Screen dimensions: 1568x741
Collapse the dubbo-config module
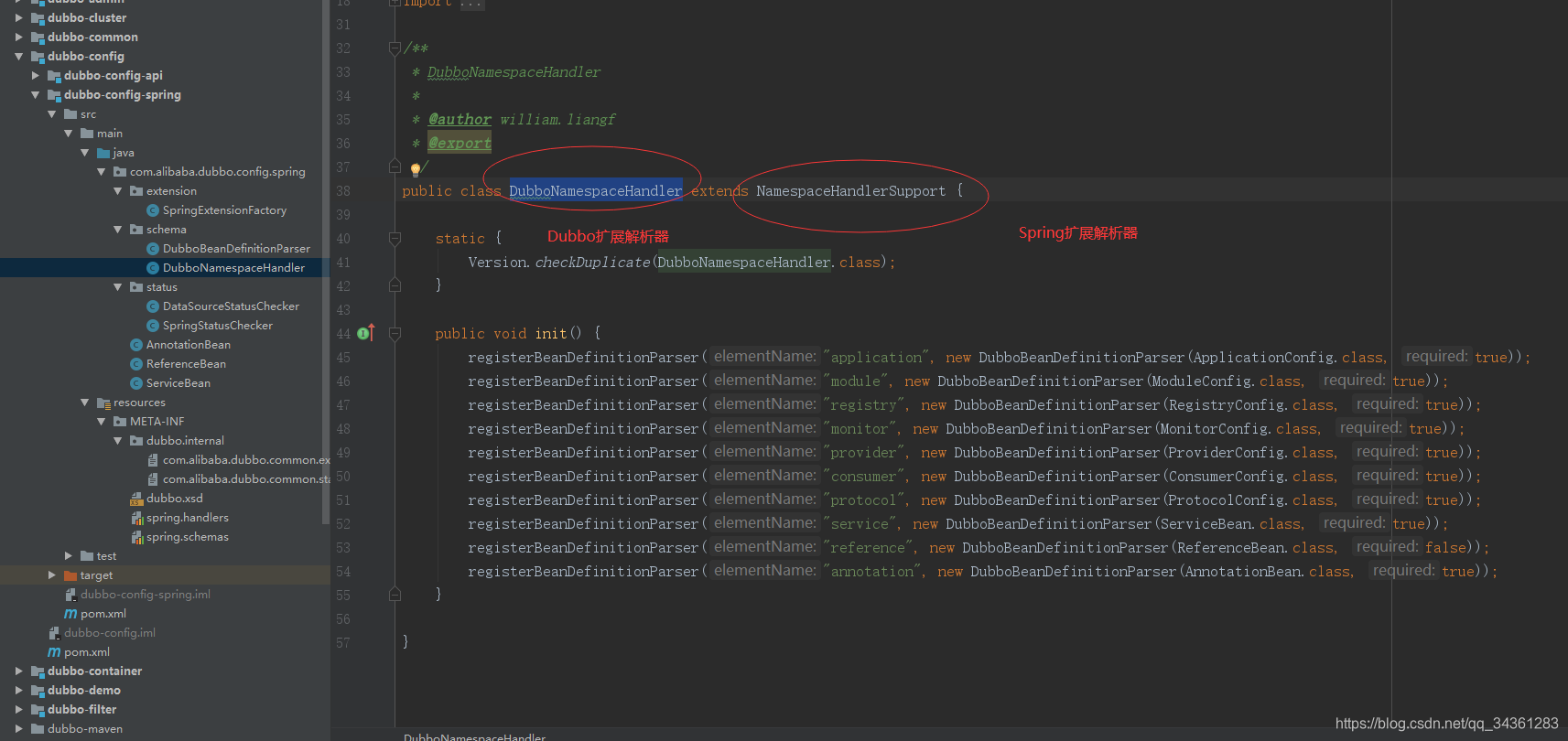[18, 56]
